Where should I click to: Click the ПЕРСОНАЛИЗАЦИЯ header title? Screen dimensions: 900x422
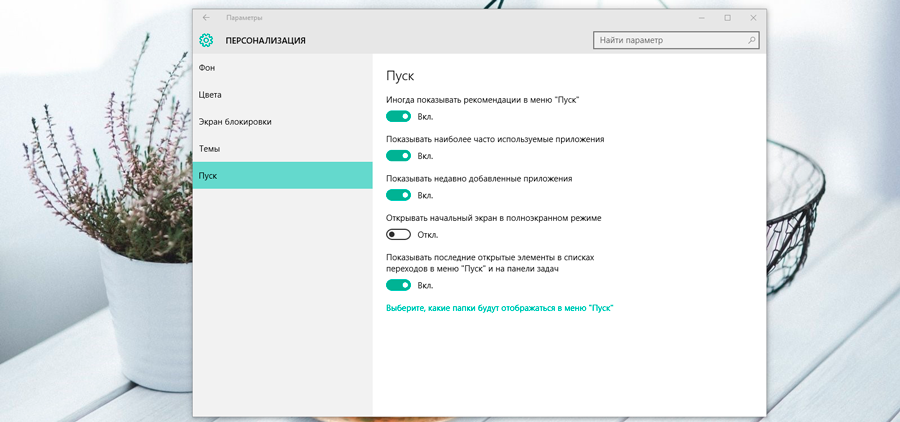click(265, 41)
